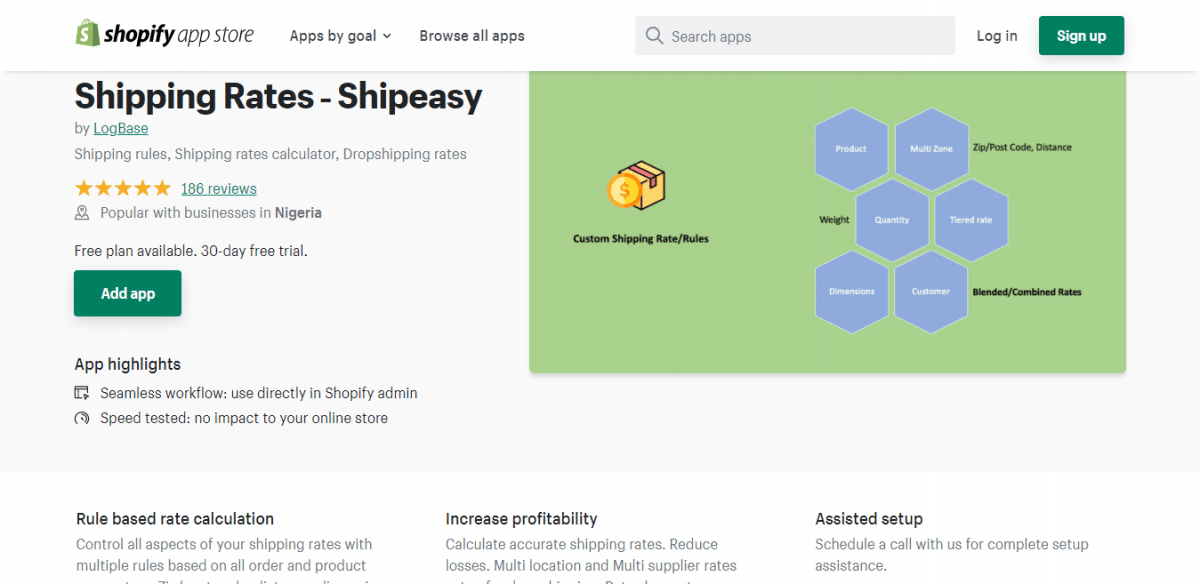Click the Multi Zone hexagon
Image resolution: width=1200 pixels, height=584 pixels.
931,149
